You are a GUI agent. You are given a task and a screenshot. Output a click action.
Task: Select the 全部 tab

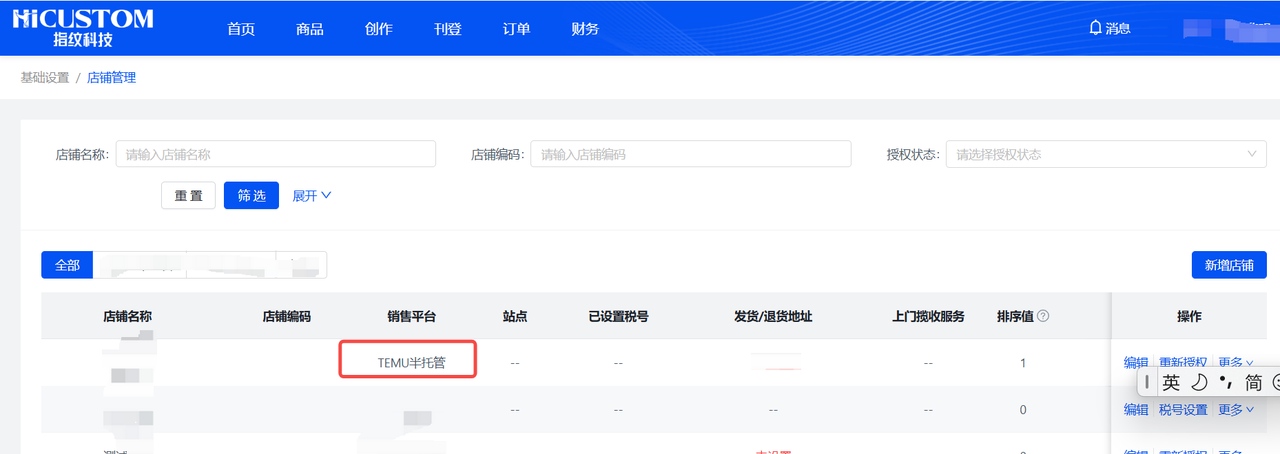[x=67, y=265]
